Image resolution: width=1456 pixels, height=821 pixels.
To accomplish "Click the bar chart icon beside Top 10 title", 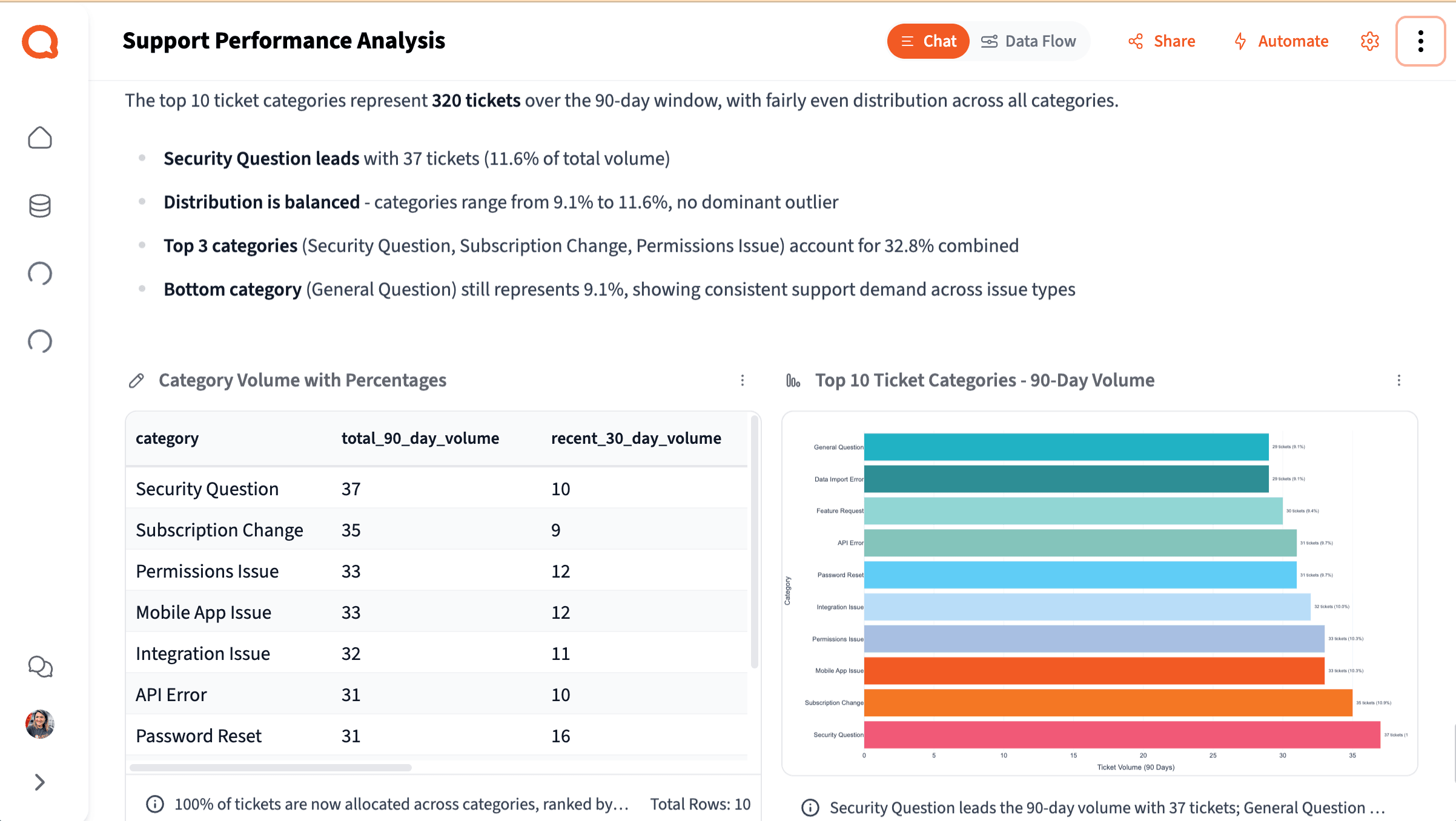I will pyautogui.click(x=793, y=380).
